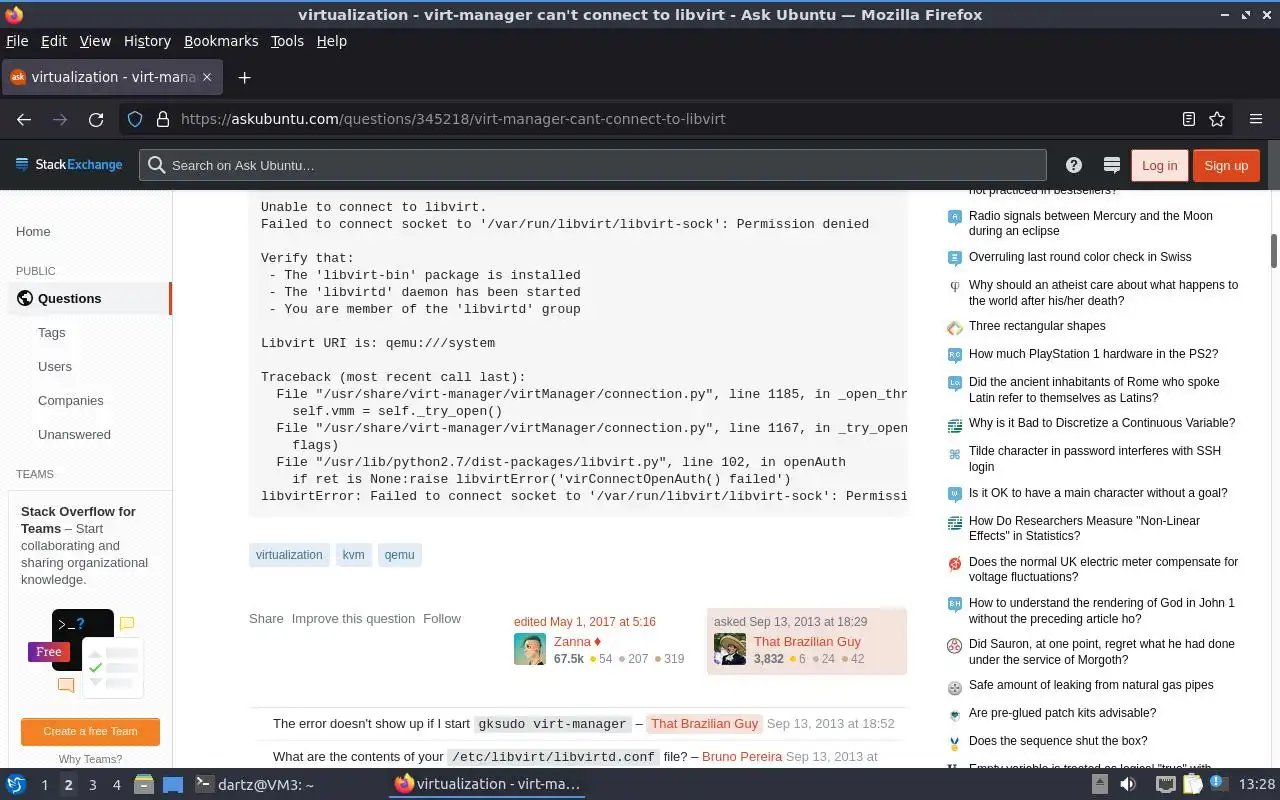Go to Home in the left sidebar
Viewport: 1280px width, 800px height.
coord(33,231)
